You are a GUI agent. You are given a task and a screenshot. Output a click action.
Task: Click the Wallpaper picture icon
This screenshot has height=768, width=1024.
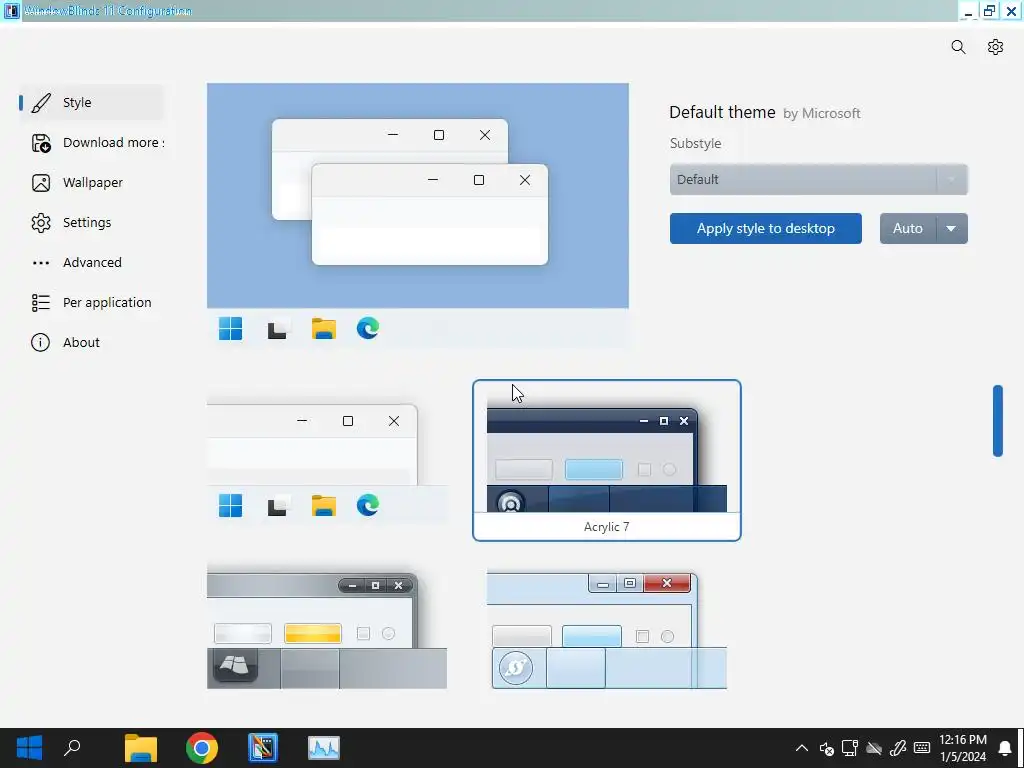[x=40, y=183]
